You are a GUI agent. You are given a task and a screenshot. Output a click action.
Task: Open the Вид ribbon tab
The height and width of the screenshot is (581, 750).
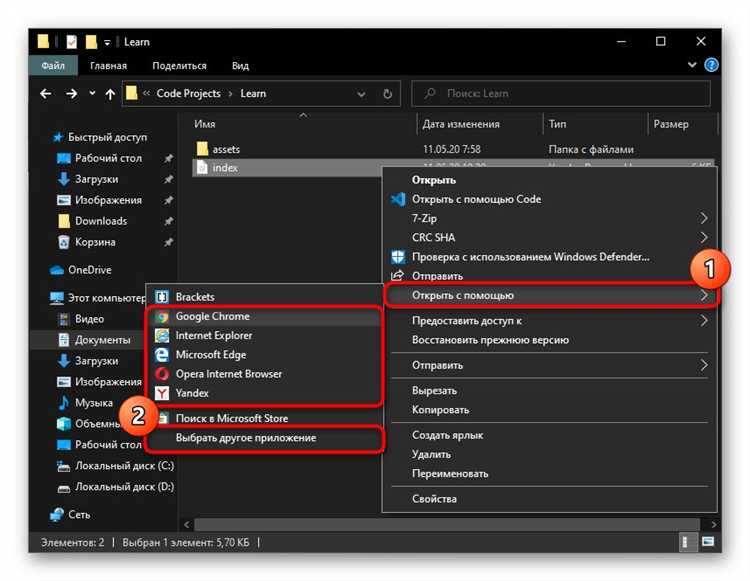[x=240, y=66]
